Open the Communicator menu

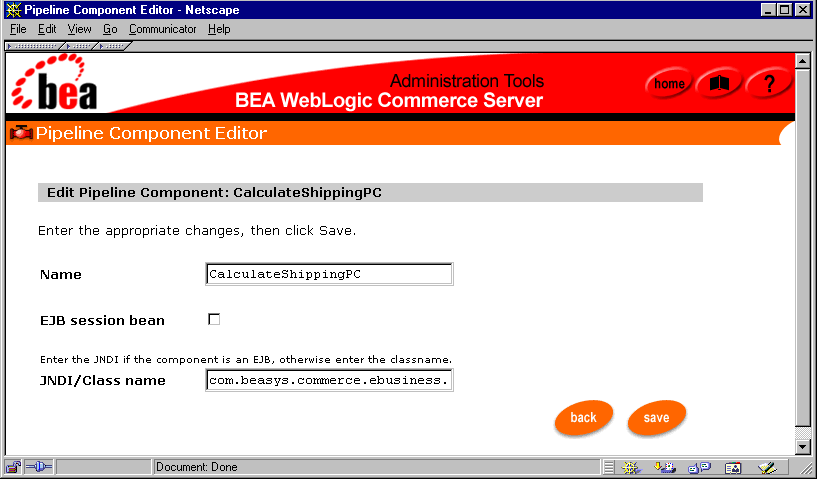click(x=163, y=29)
